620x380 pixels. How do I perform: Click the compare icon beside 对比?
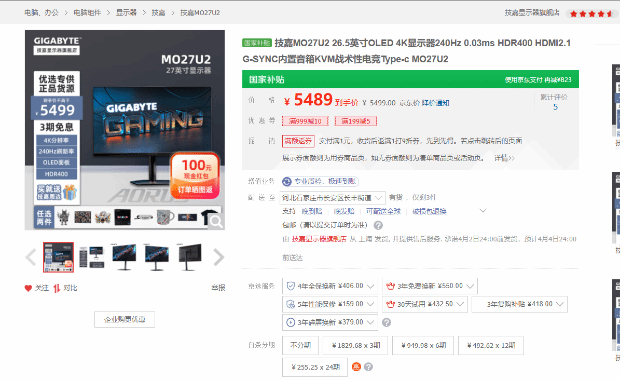click(x=57, y=288)
